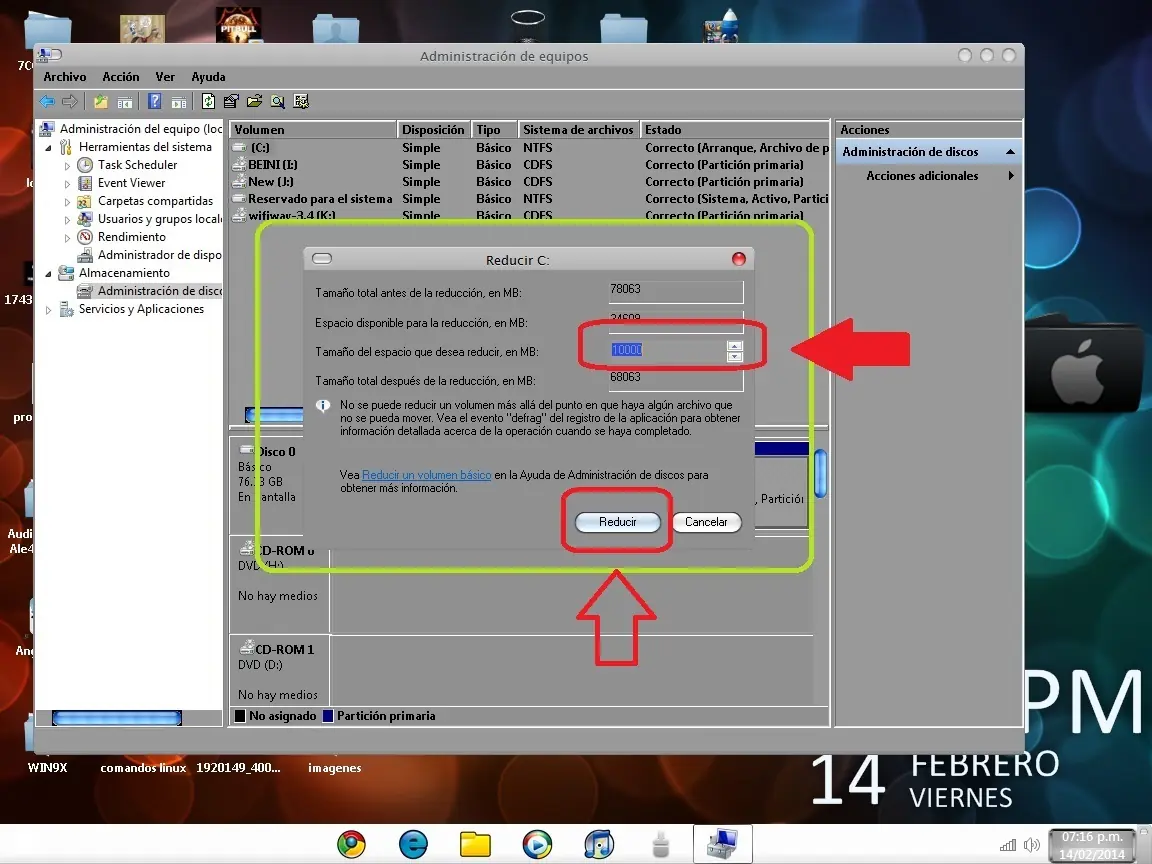Increase the shrink size with up spinner
Image resolution: width=1152 pixels, height=864 pixels.
coord(735,345)
